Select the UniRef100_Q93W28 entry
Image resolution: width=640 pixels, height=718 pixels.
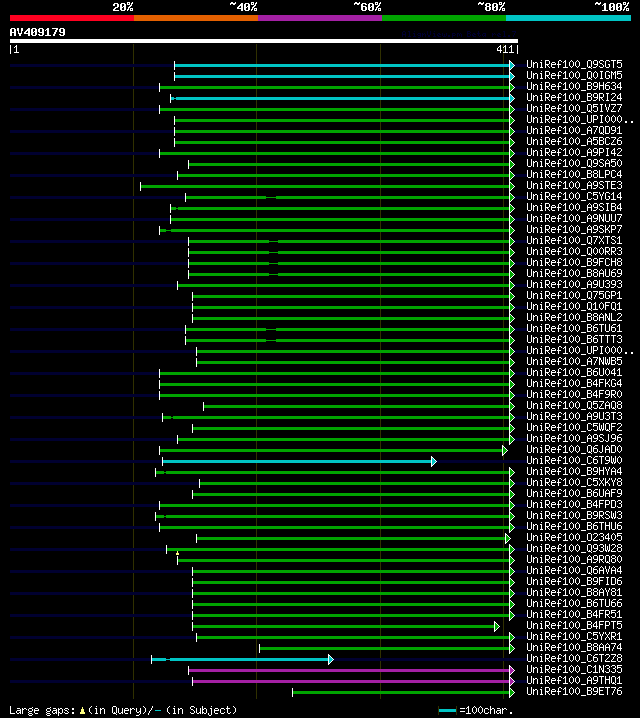pos(574,548)
